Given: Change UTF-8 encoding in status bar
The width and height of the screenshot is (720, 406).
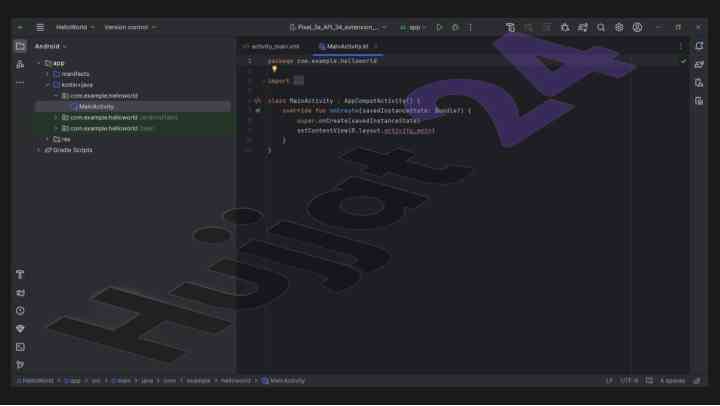Looking at the screenshot, I should click(629, 381).
